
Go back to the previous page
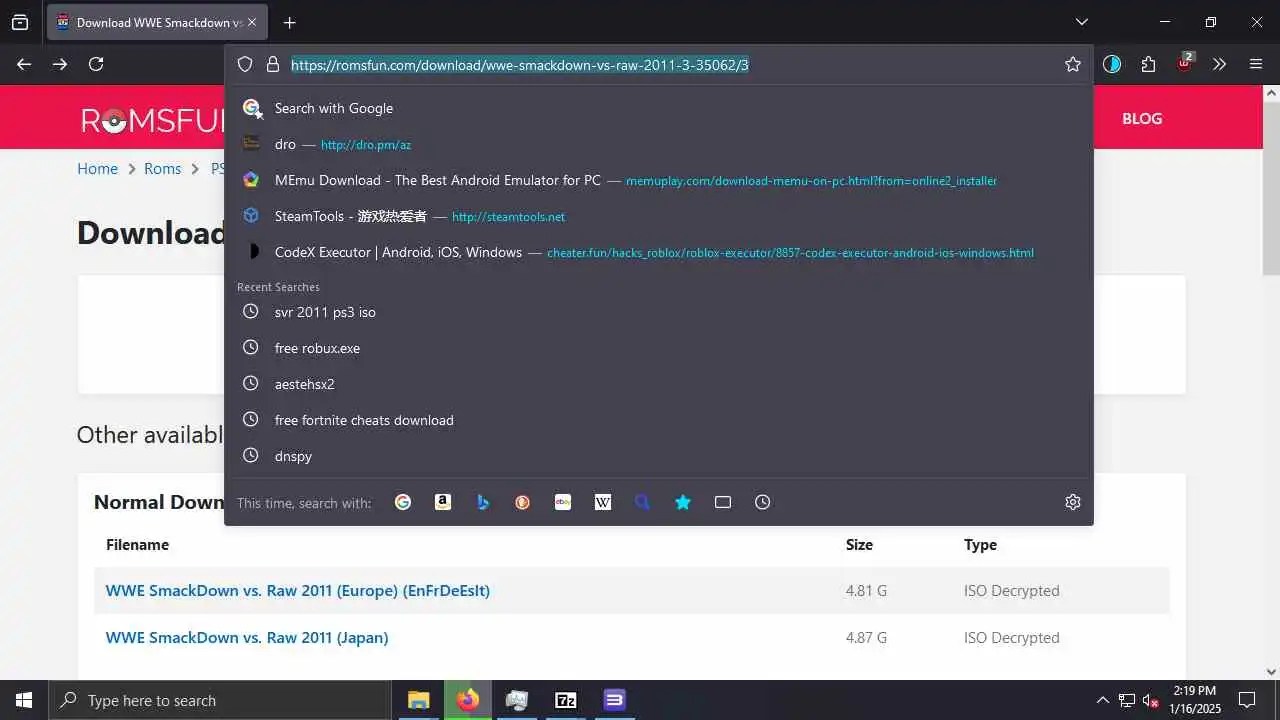24,64
